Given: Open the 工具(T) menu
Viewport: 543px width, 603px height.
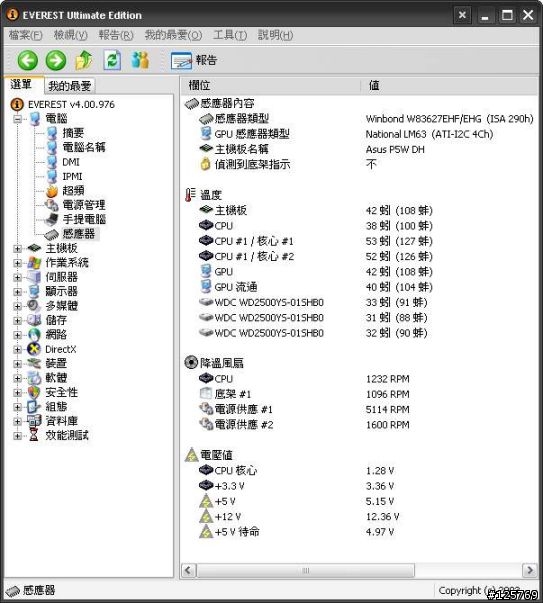Looking at the screenshot, I should pyautogui.click(x=230, y=35).
